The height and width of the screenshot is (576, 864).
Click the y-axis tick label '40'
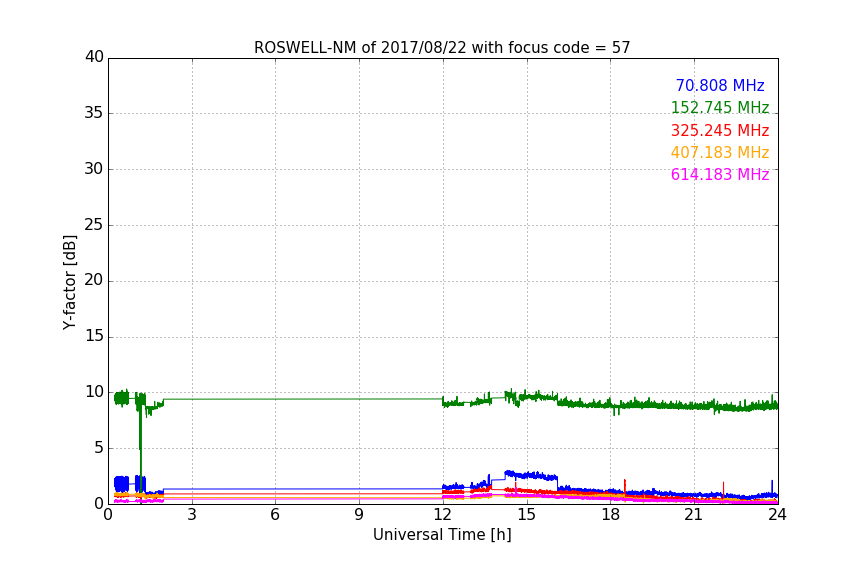click(94, 57)
